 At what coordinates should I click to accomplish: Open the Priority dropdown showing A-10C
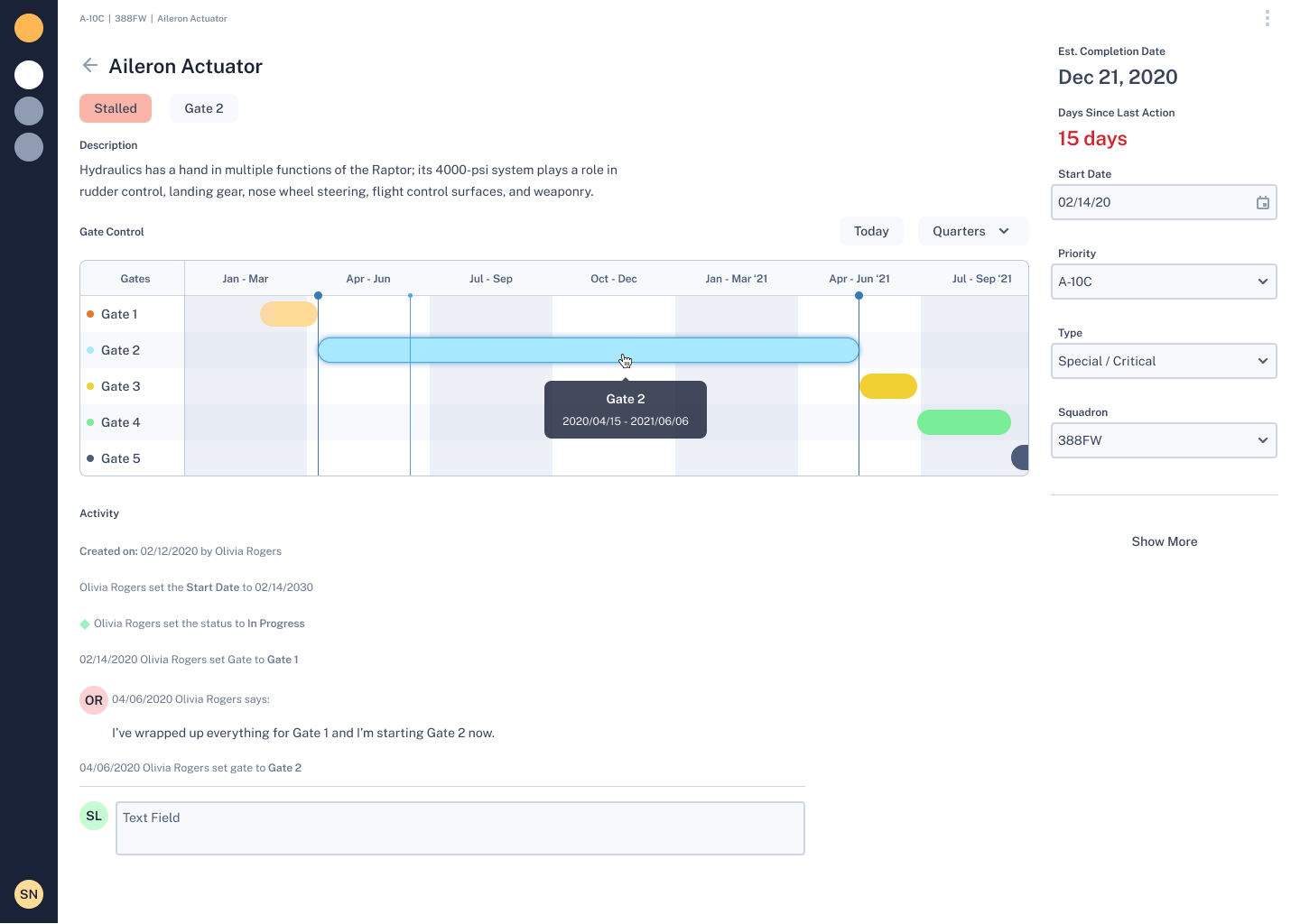click(1164, 282)
